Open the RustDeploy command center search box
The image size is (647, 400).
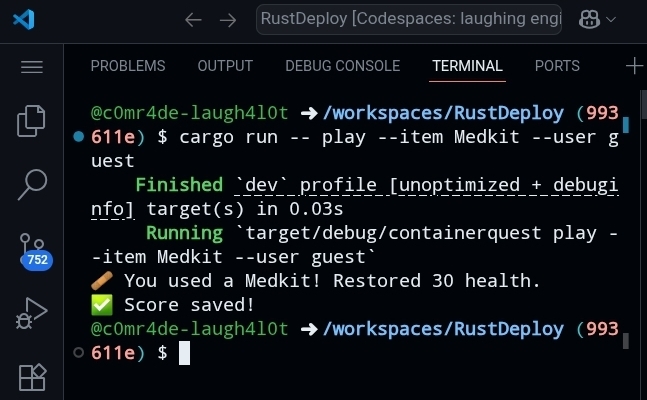(x=409, y=19)
